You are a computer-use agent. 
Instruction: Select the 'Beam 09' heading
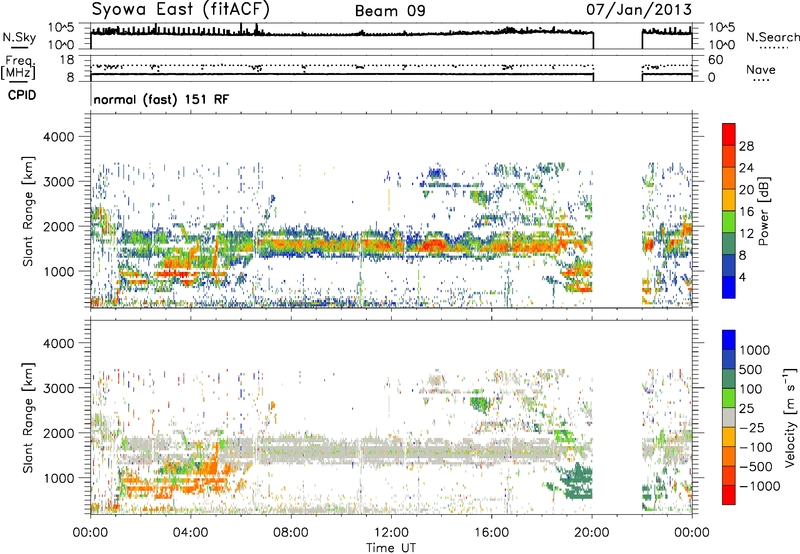[390, 11]
